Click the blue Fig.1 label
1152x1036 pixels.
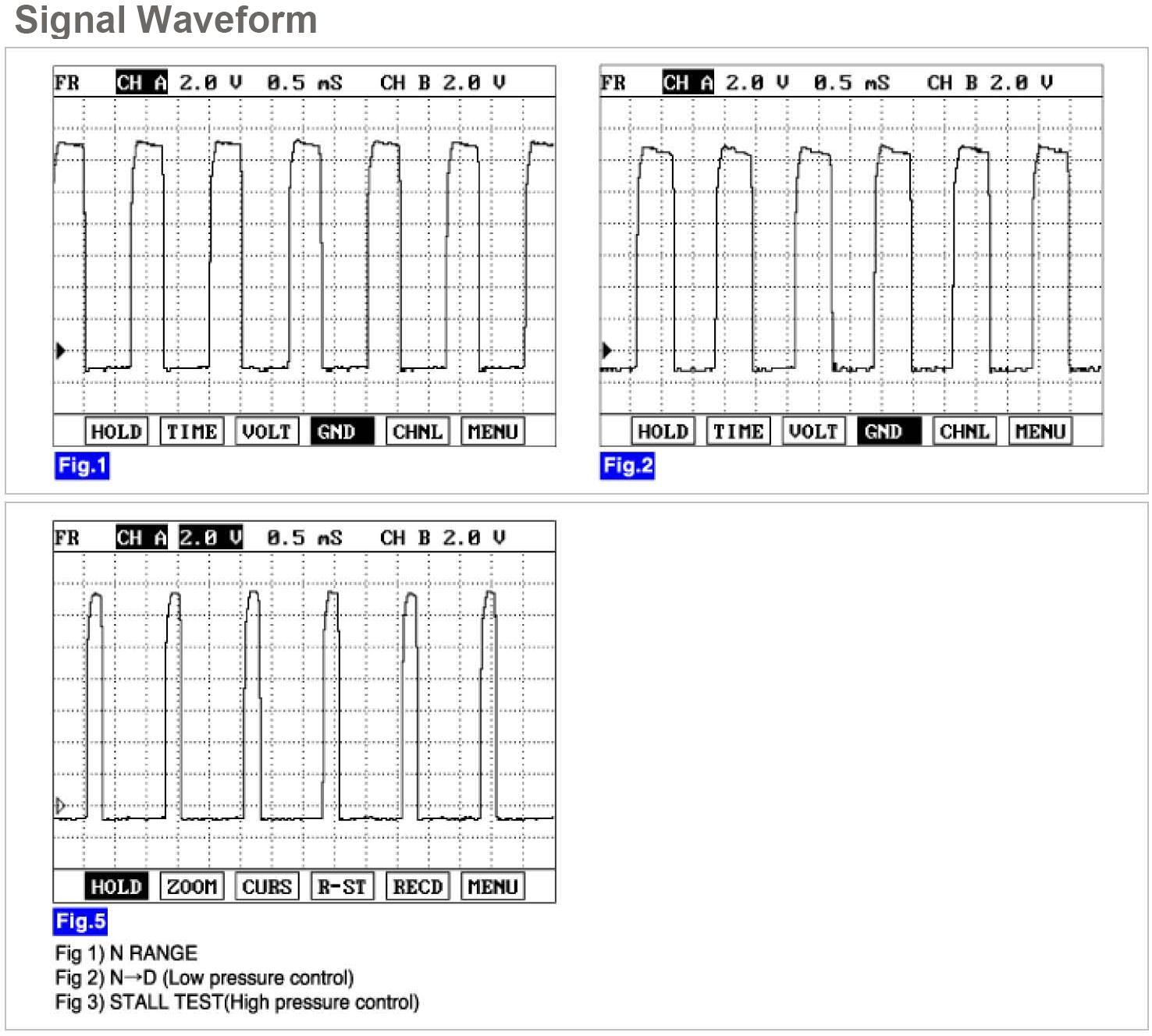81,466
